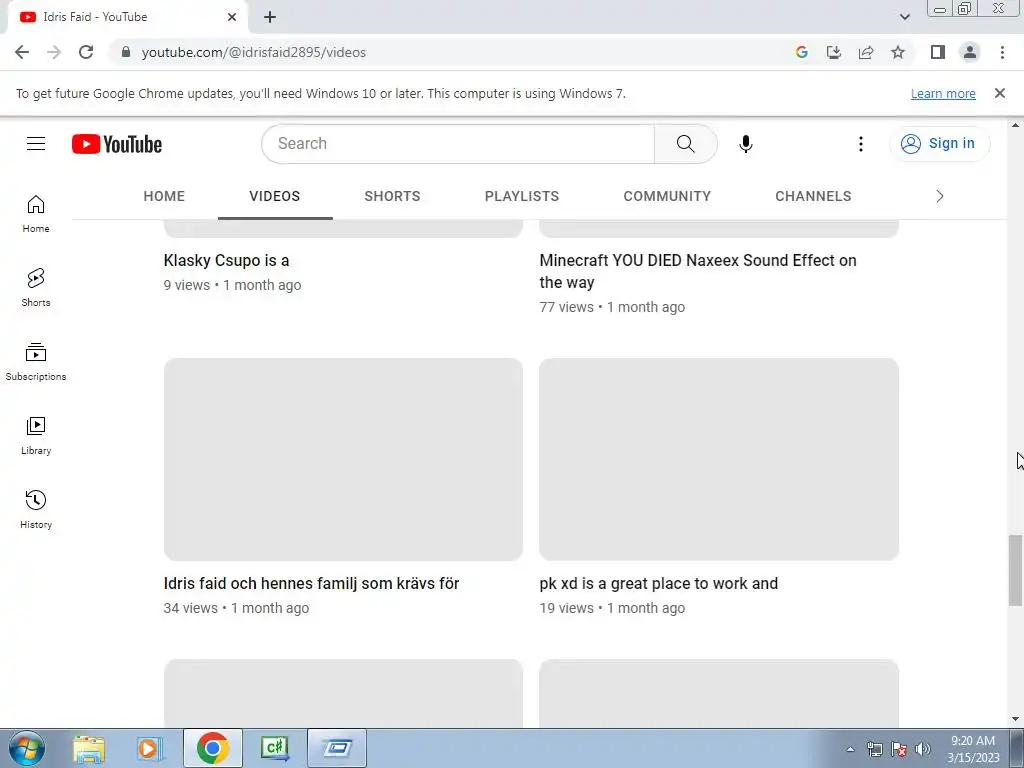Open the PLAYLISTS tab
The width and height of the screenshot is (1024, 768).
coord(522,196)
